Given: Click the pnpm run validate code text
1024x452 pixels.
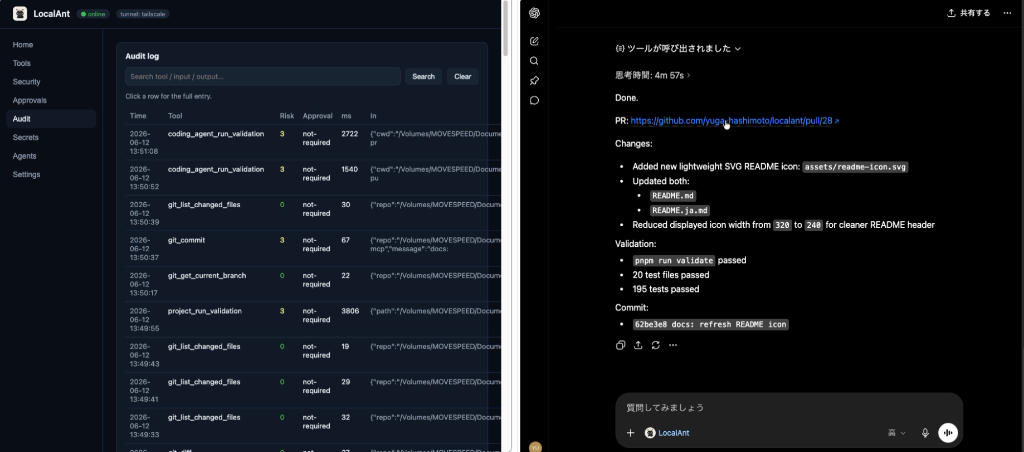Looking at the screenshot, I should [673, 260].
